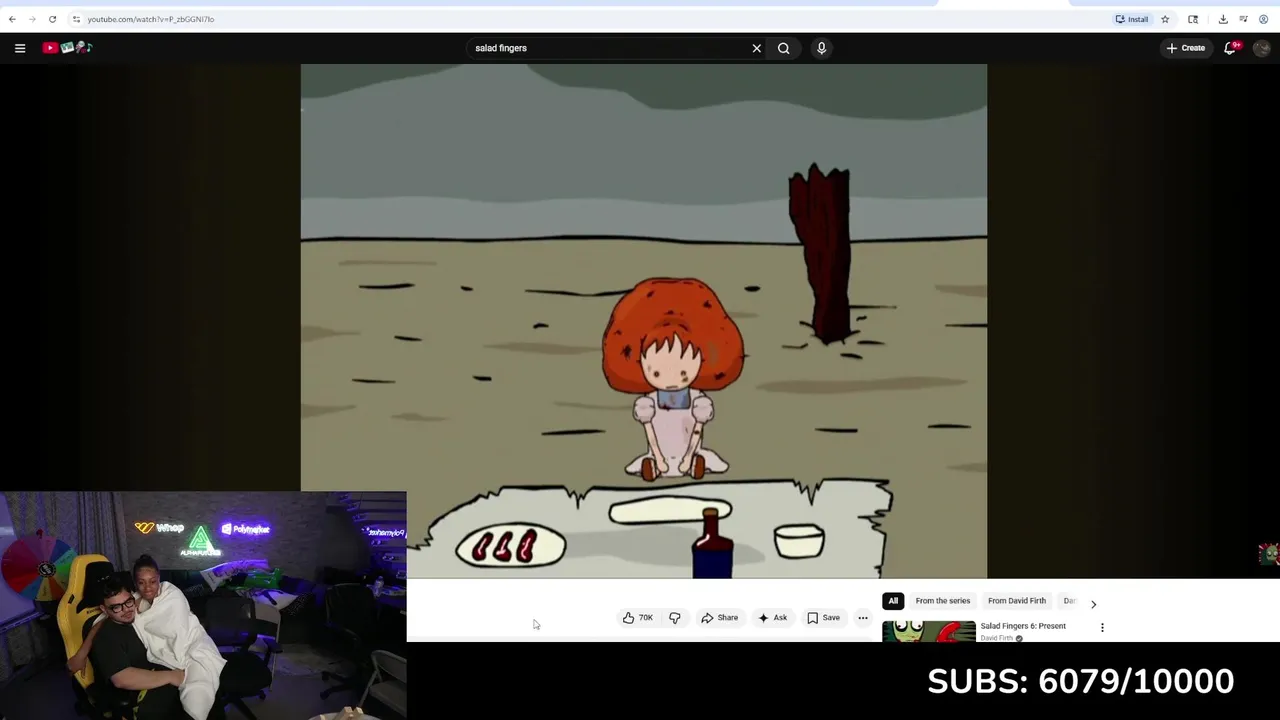Screen dimensions: 1280x720
Task: Select the 'From the series' chip
Action: click(943, 601)
